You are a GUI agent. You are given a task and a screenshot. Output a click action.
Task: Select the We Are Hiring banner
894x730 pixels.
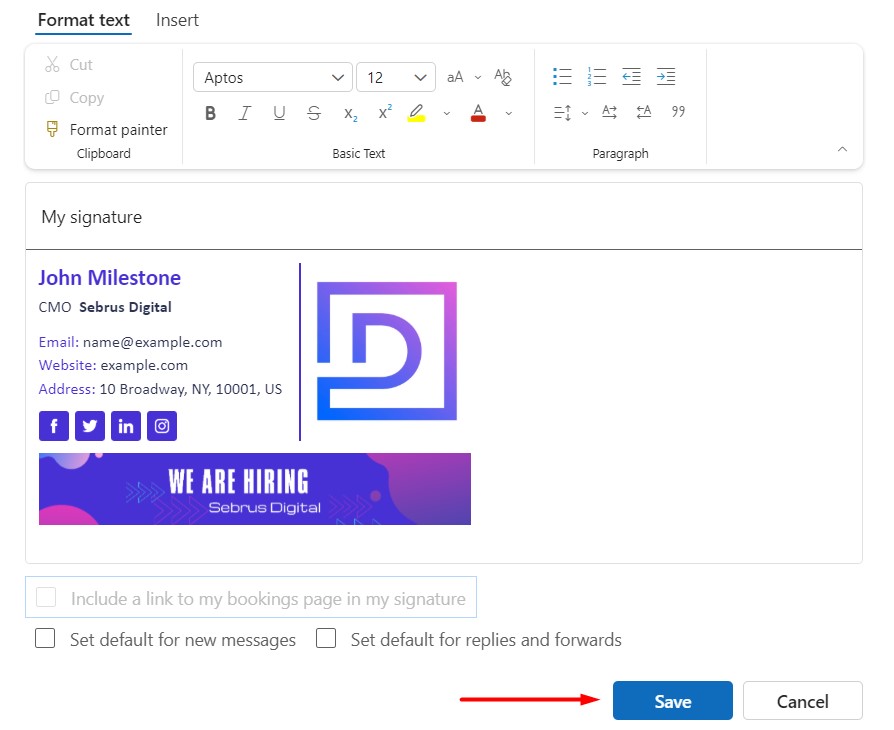pos(255,489)
